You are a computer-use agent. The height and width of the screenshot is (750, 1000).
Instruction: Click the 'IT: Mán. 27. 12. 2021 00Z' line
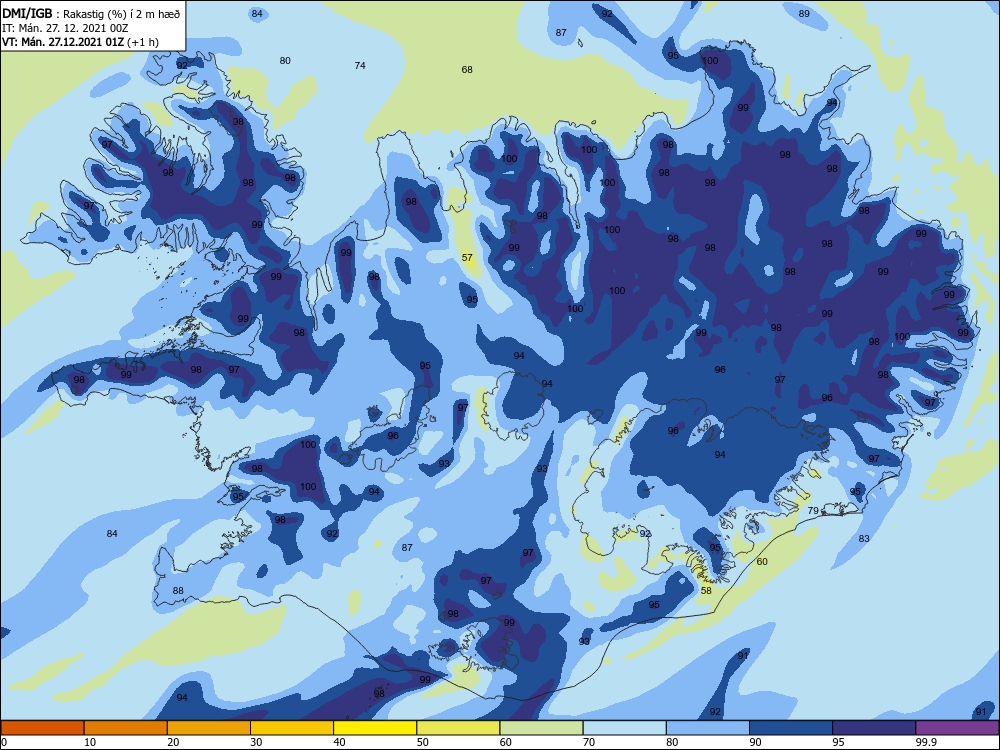(x=65, y=28)
